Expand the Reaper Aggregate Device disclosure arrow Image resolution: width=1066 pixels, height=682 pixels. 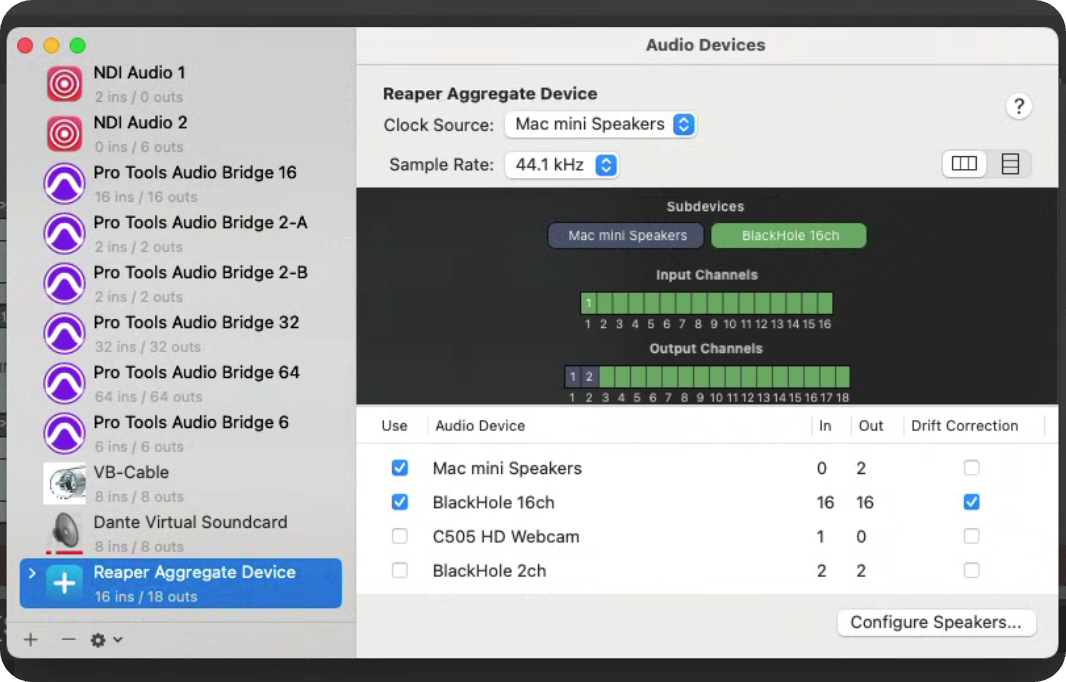[32, 573]
